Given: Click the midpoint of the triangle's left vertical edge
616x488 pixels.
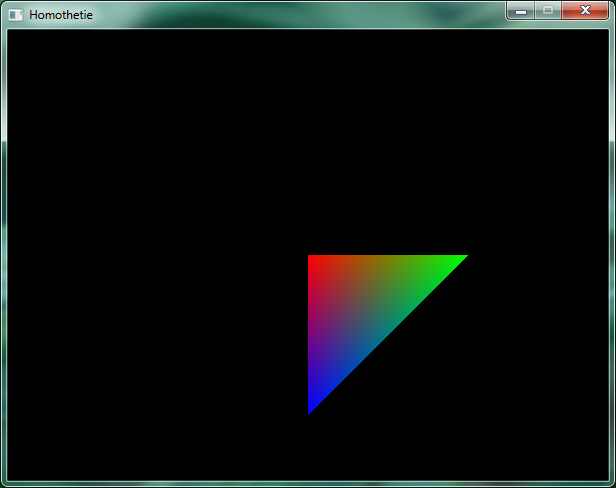Looking at the screenshot, I should 309,335.
